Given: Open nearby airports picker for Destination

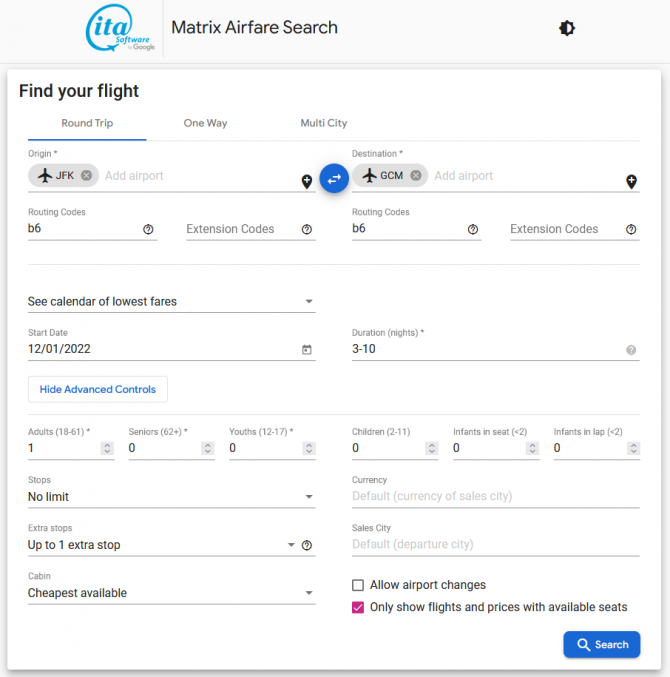Looking at the screenshot, I should [631, 181].
